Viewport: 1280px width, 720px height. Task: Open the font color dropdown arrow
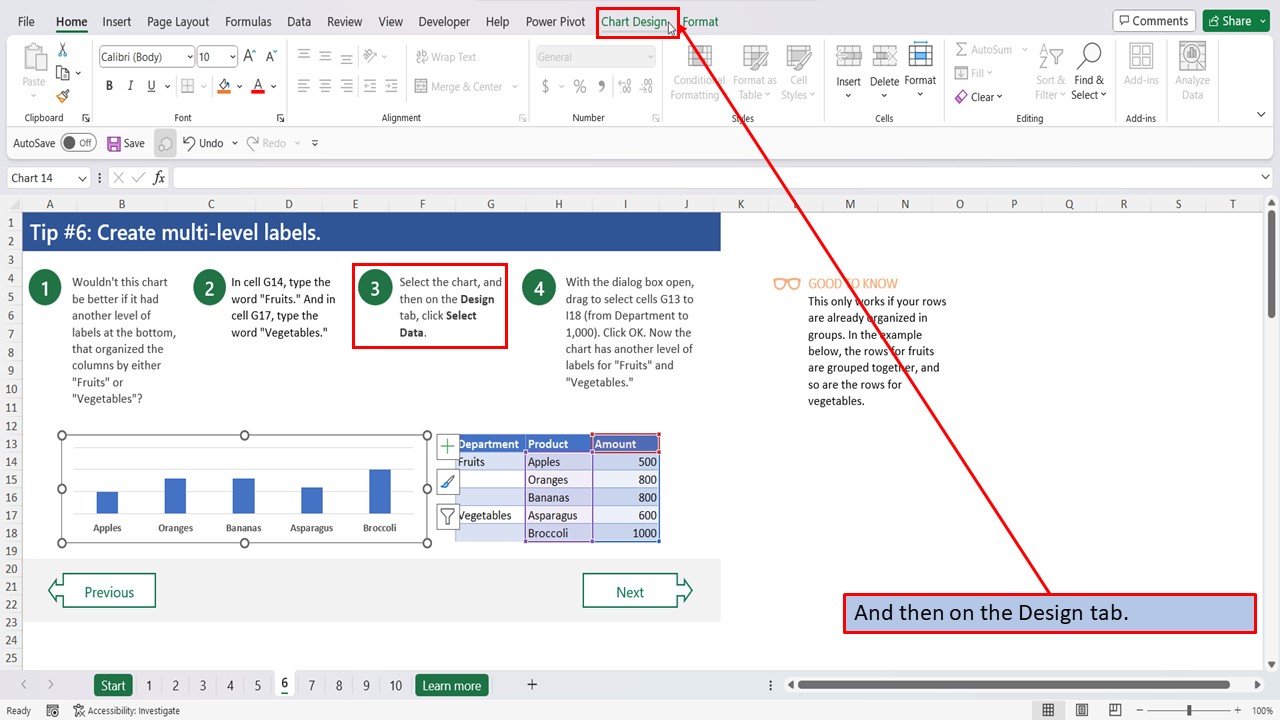272,86
